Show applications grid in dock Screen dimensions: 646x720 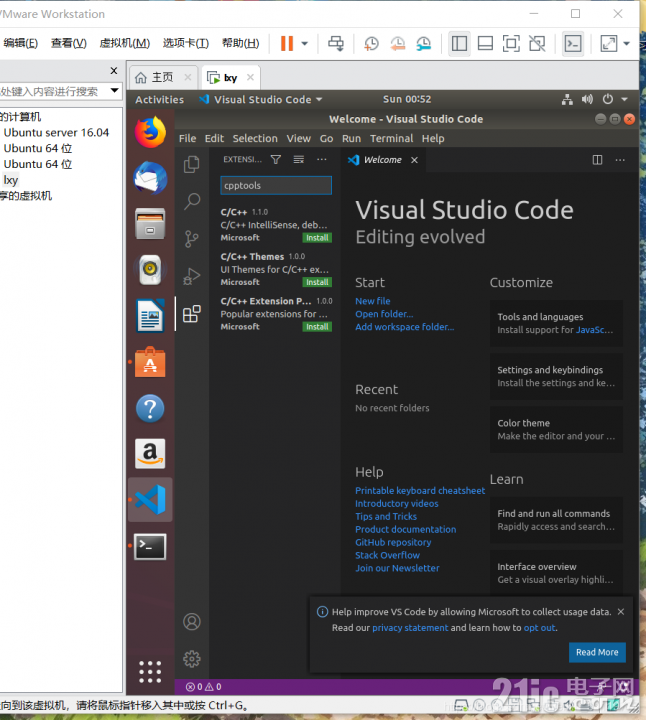(x=150, y=672)
